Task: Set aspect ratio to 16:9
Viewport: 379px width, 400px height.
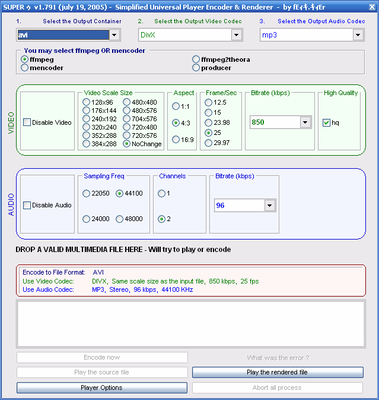Action: pos(176,139)
